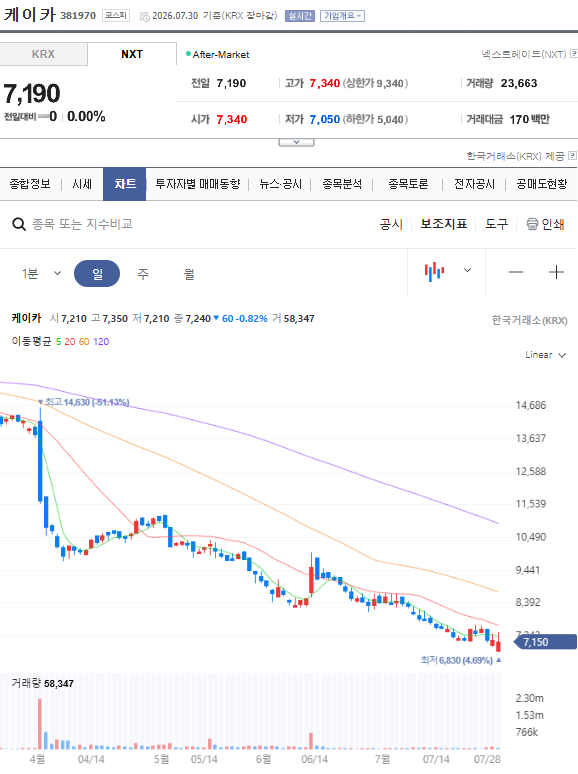Viewport: 578px width, 774px height.
Task: Toggle the 20-day moving average
Action: tap(70, 342)
